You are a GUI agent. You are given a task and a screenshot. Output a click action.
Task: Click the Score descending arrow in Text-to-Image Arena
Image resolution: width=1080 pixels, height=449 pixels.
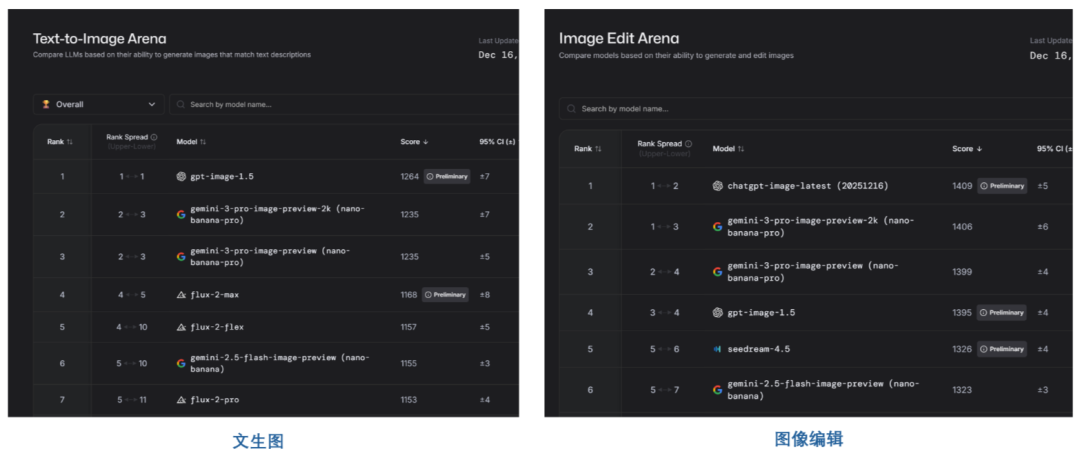coord(426,142)
